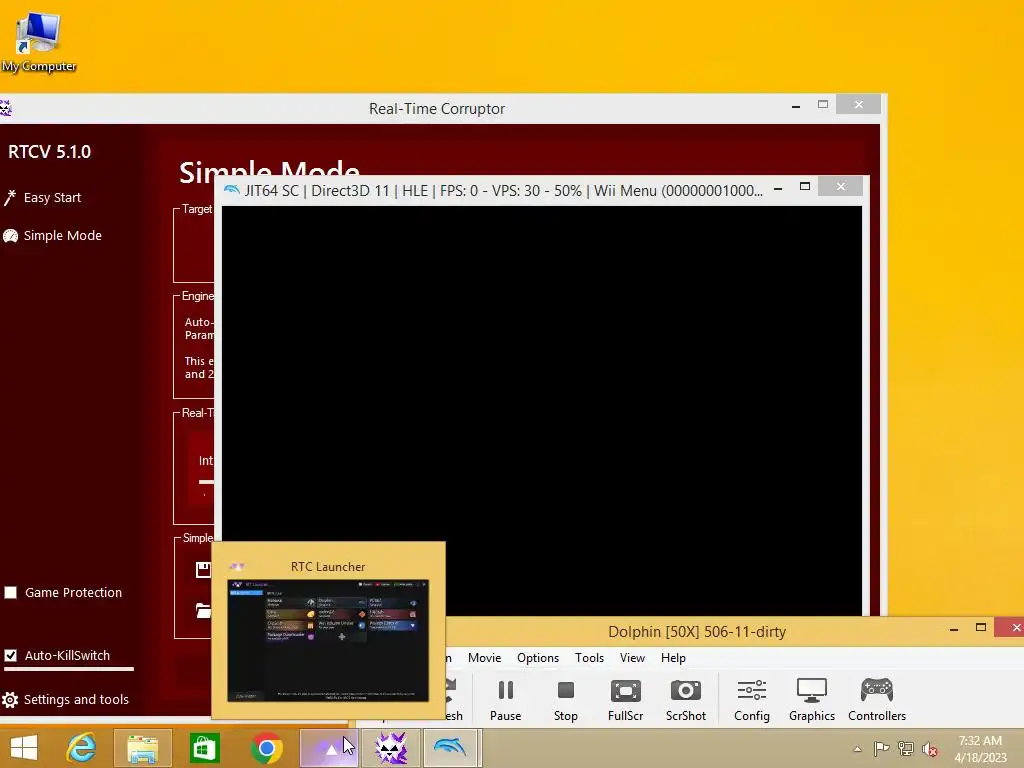Click the intensity slider in Real-Time panel
This screenshot has width=1024, height=768.
(206, 482)
